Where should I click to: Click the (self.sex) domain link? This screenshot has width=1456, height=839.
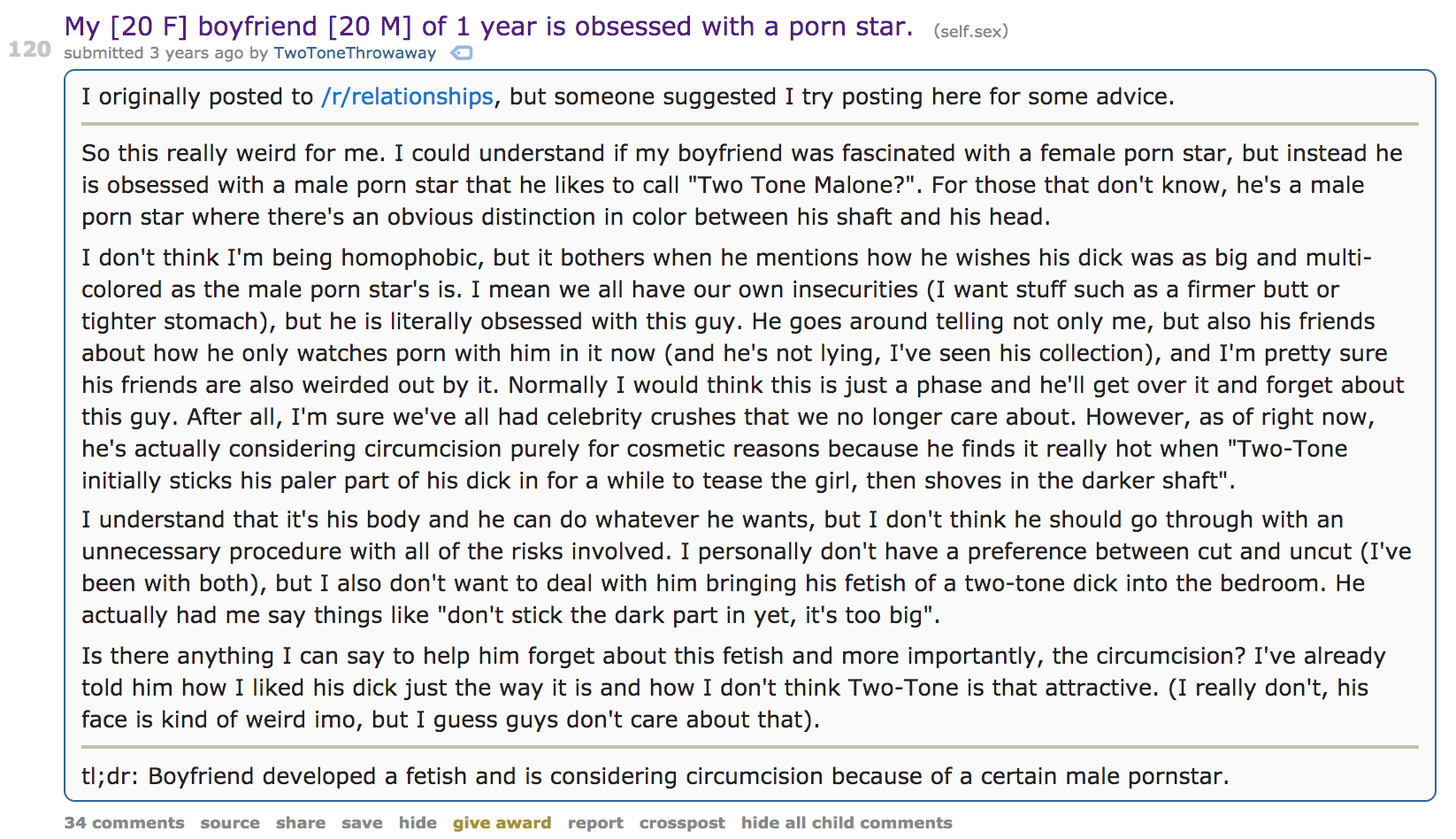pyautogui.click(x=970, y=31)
